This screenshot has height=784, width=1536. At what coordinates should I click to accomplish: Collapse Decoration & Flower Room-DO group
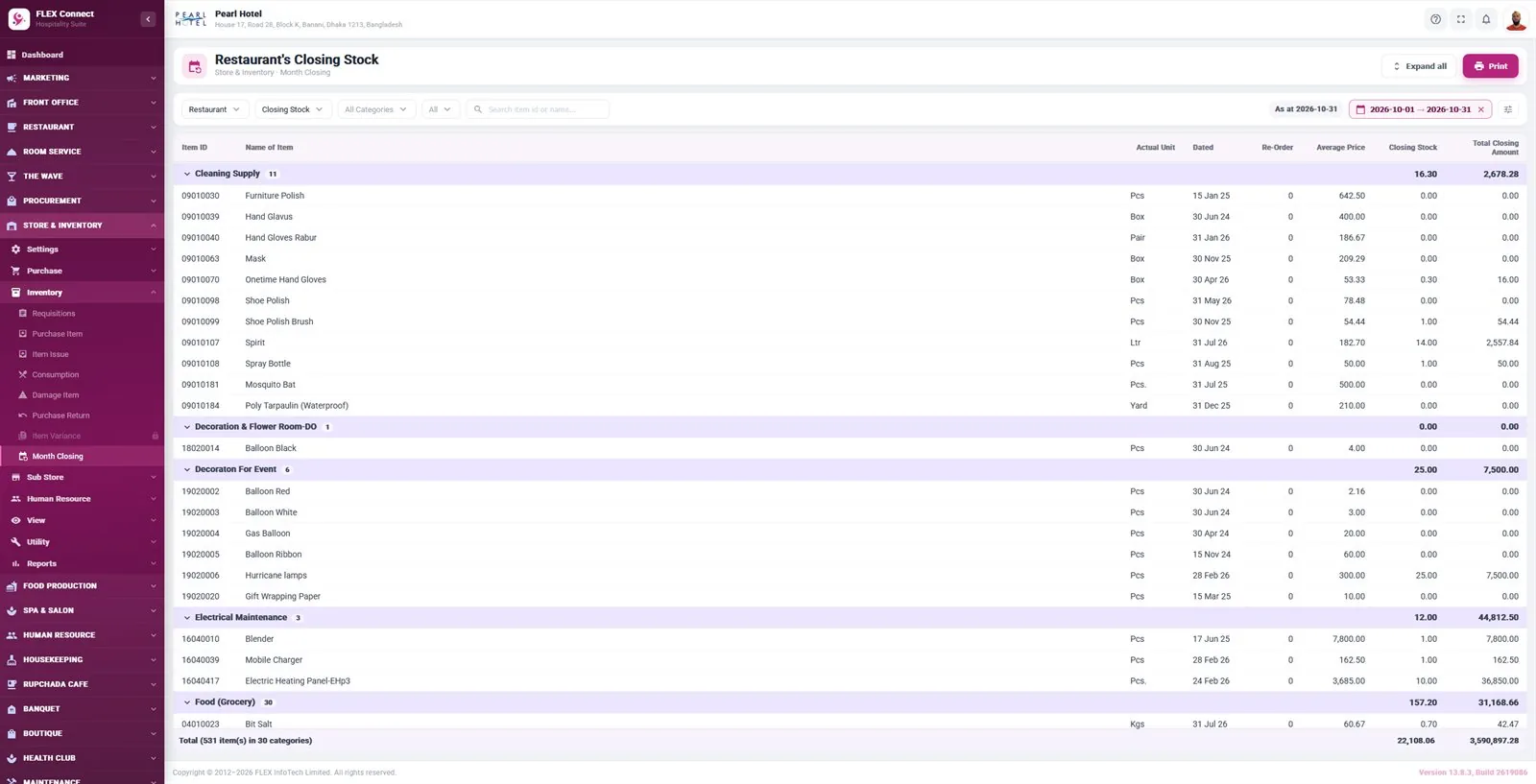coord(187,427)
